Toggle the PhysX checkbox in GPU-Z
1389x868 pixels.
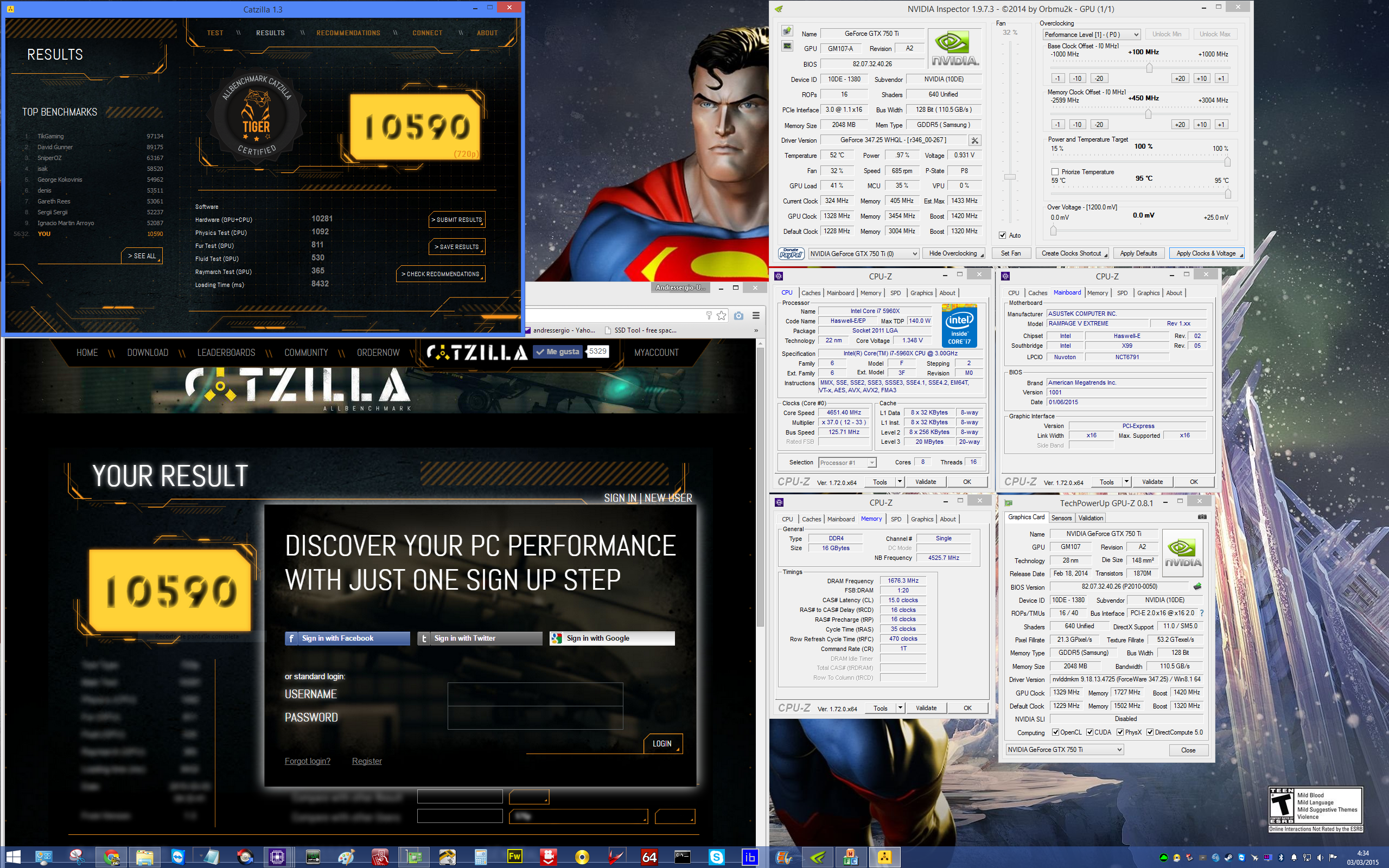pyautogui.click(x=1120, y=732)
